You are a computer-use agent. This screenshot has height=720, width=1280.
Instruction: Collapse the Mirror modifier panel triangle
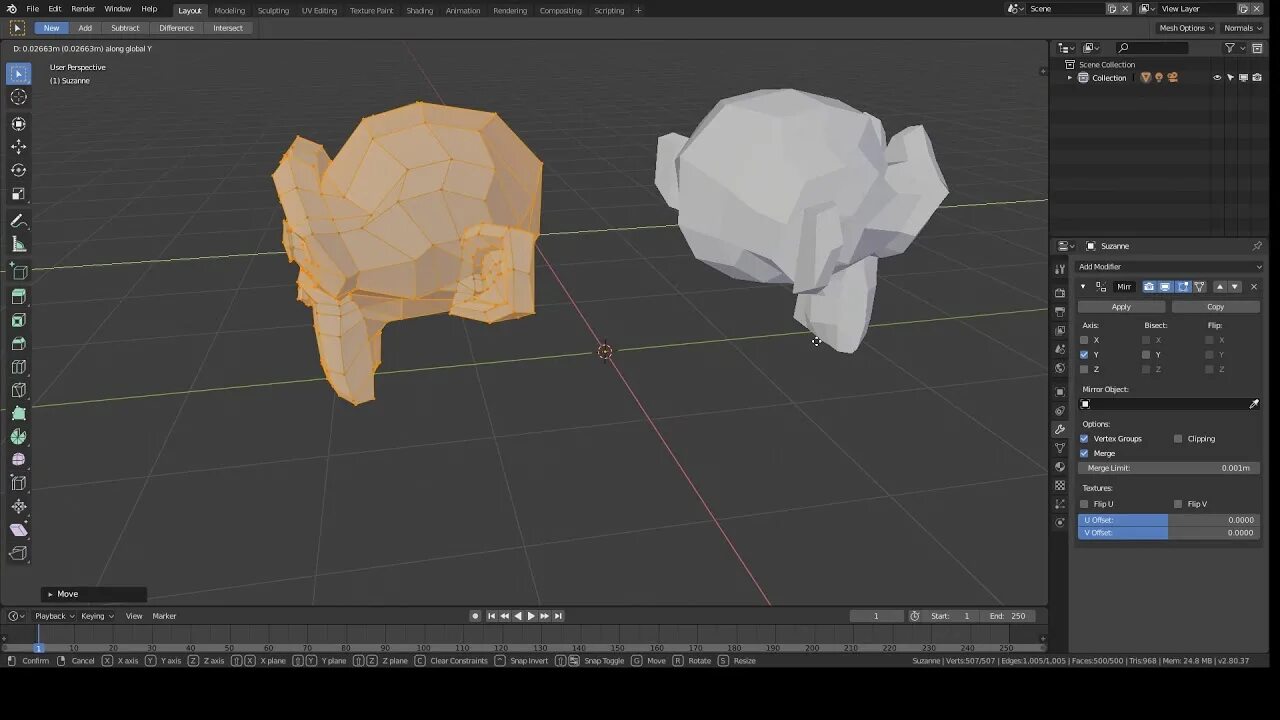pos(1083,287)
